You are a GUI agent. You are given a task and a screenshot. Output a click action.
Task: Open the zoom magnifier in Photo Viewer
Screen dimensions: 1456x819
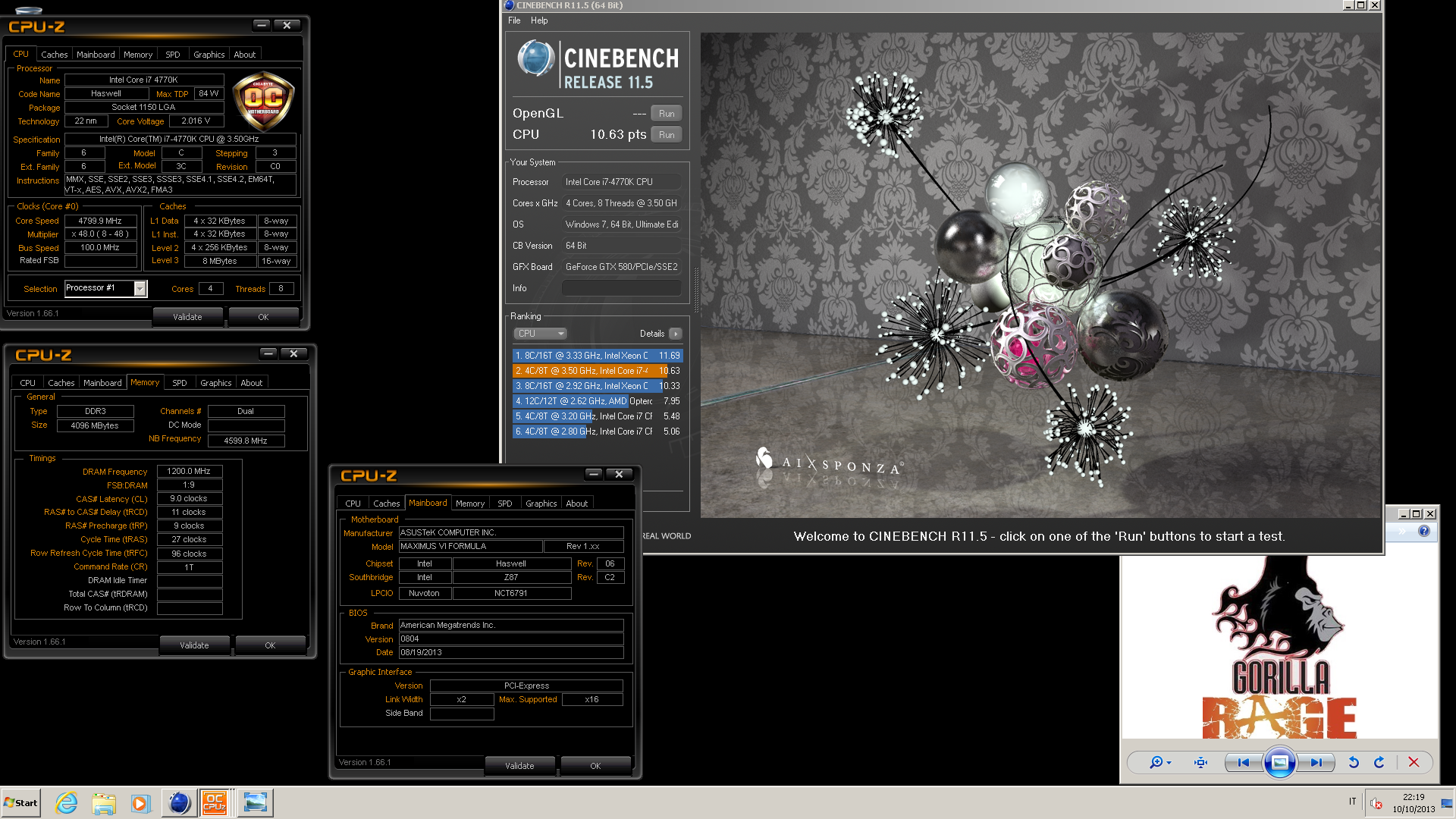tap(1159, 762)
